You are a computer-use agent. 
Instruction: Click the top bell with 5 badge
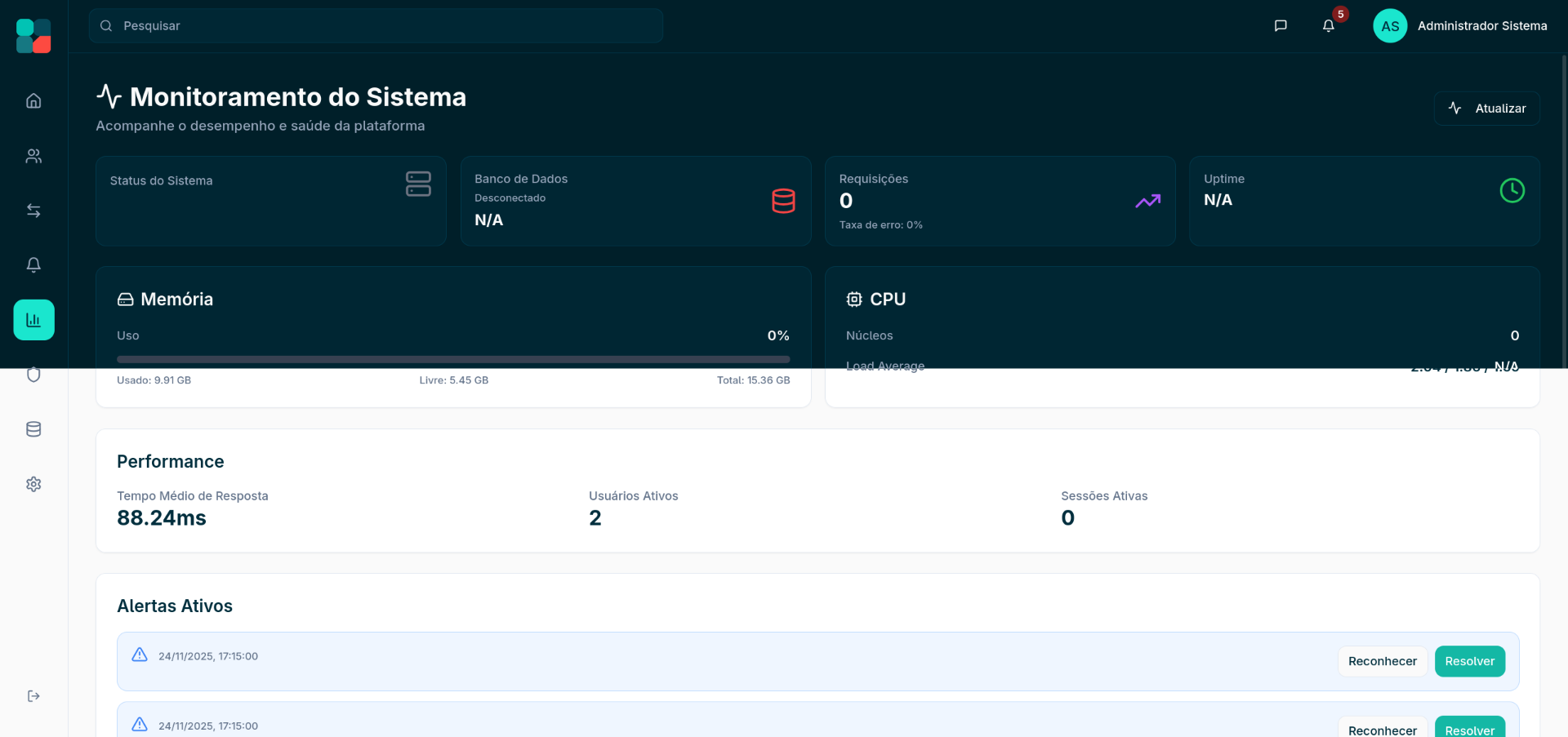tap(1329, 26)
